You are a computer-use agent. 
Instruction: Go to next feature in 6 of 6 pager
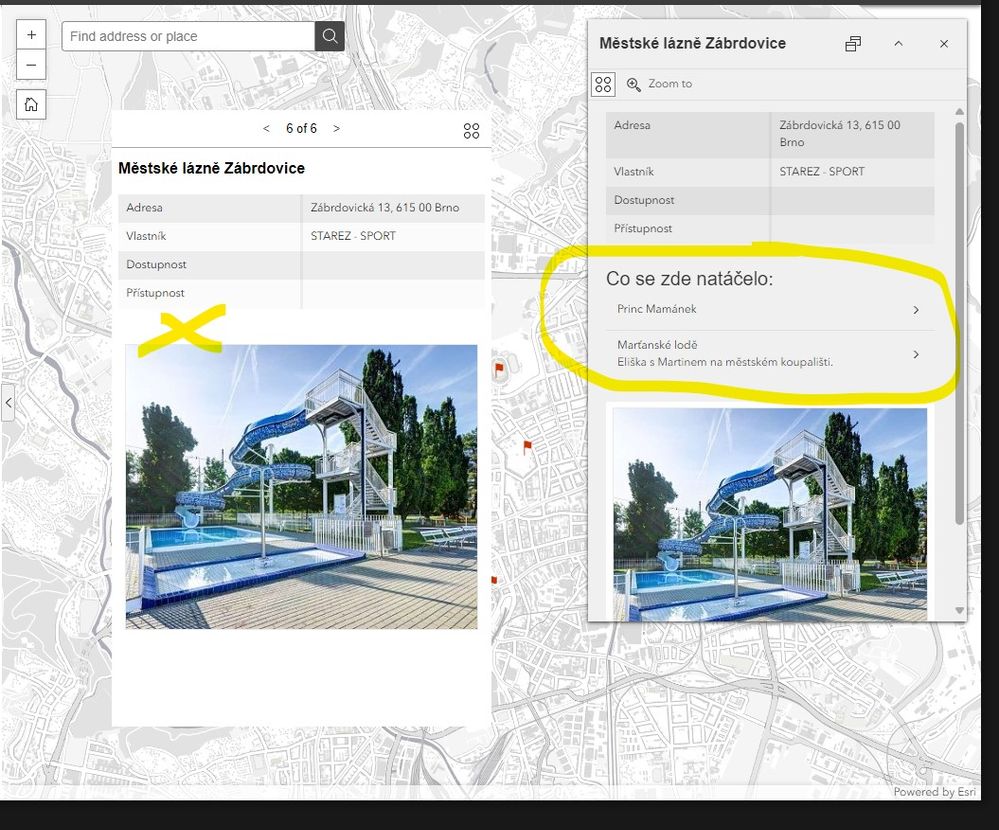pos(336,129)
